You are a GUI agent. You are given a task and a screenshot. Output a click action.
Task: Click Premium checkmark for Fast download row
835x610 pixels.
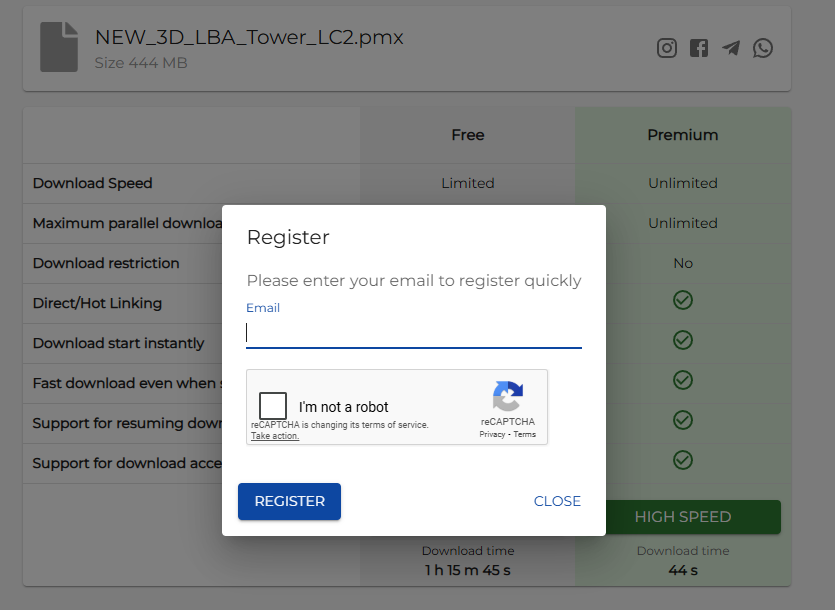tap(683, 380)
